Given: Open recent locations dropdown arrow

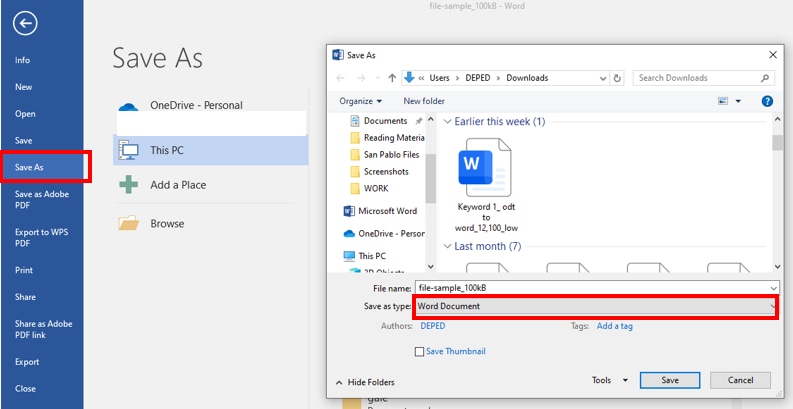Looking at the screenshot, I should [x=377, y=78].
